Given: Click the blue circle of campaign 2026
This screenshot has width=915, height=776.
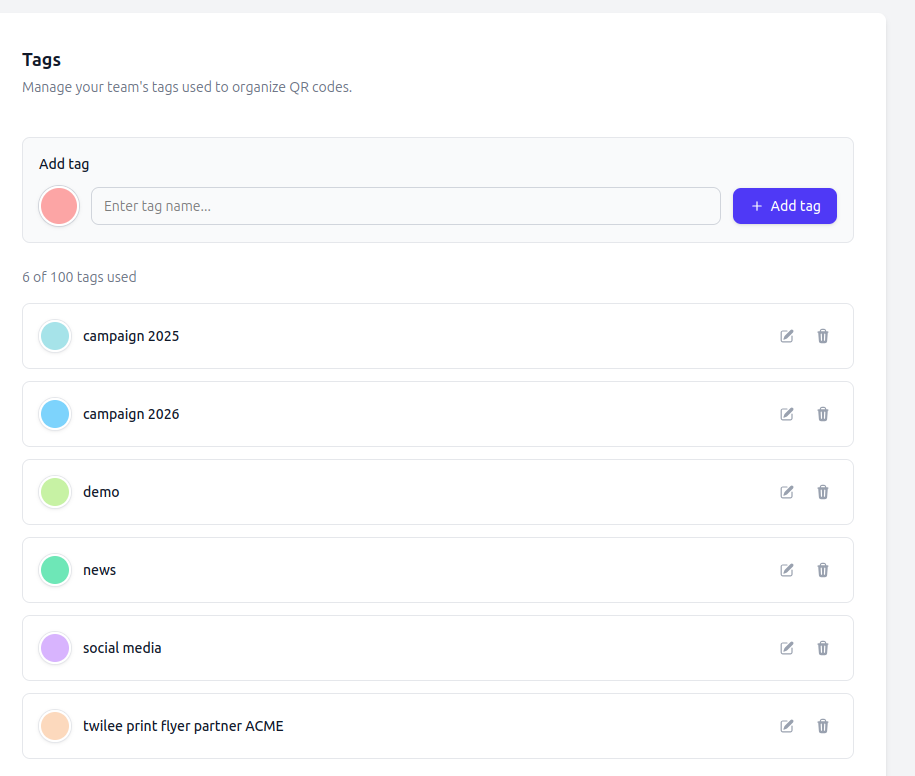Looking at the screenshot, I should pyautogui.click(x=55, y=414).
